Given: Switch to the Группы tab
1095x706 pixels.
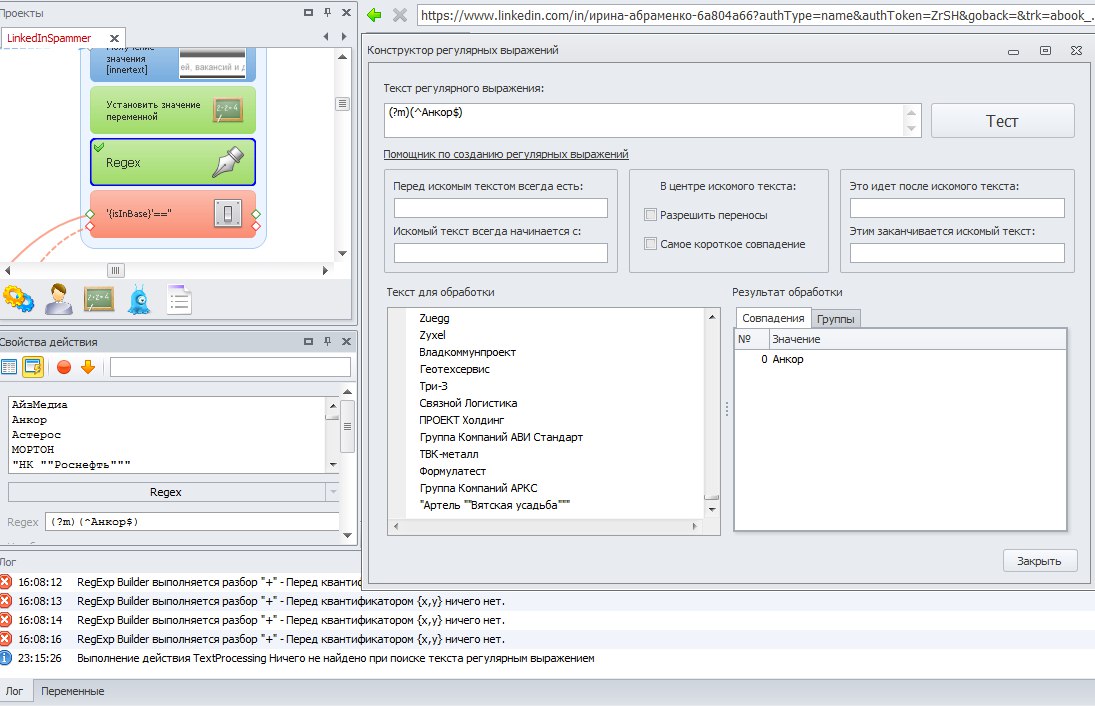Looking at the screenshot, I should pos(835,319).
